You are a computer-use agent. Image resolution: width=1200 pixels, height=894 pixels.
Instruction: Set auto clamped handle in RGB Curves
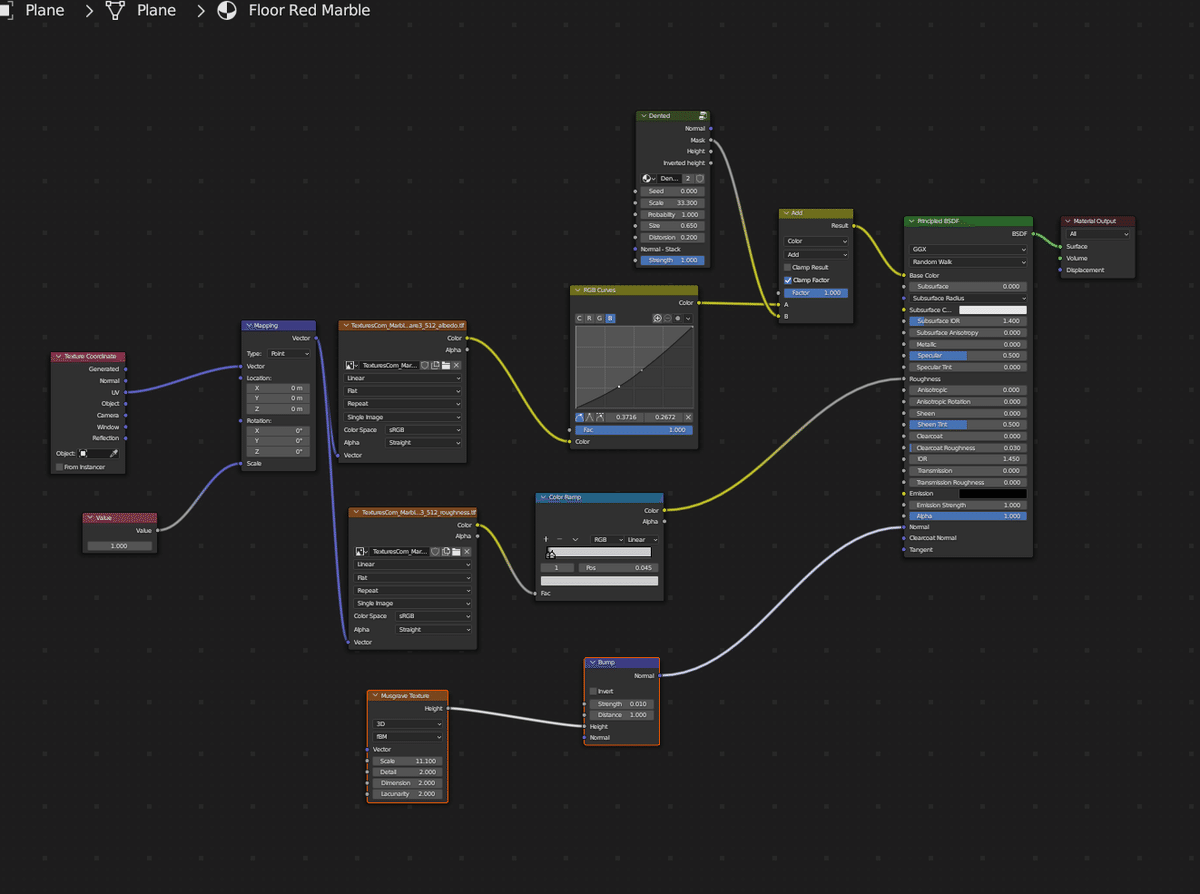click(602, 417)
